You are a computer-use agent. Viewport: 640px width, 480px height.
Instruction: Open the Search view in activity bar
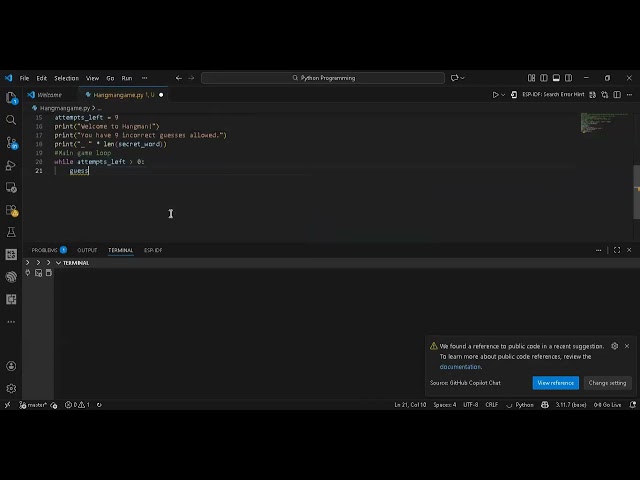coord(11,120)
